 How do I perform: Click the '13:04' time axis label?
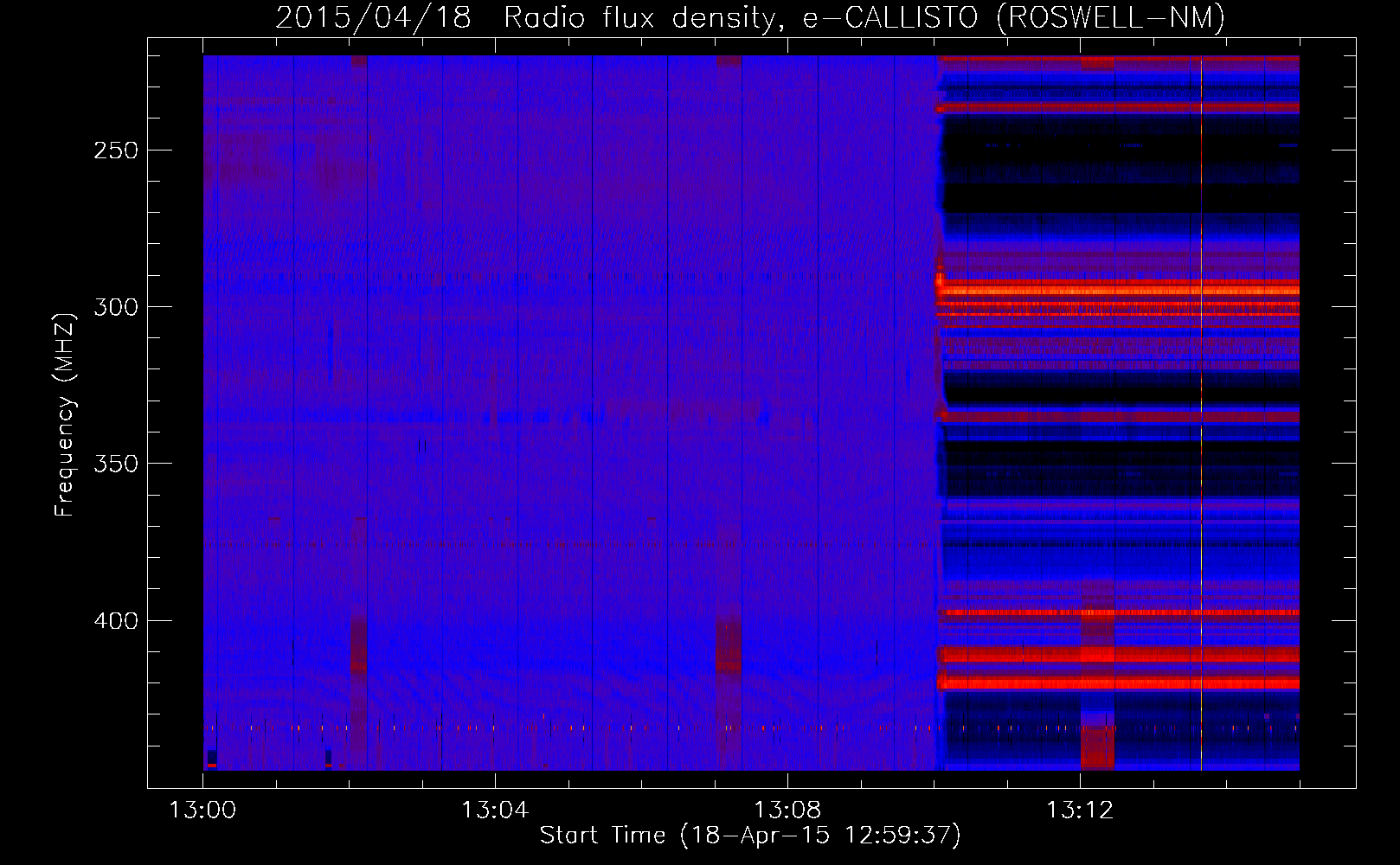[x=495, y=811]
